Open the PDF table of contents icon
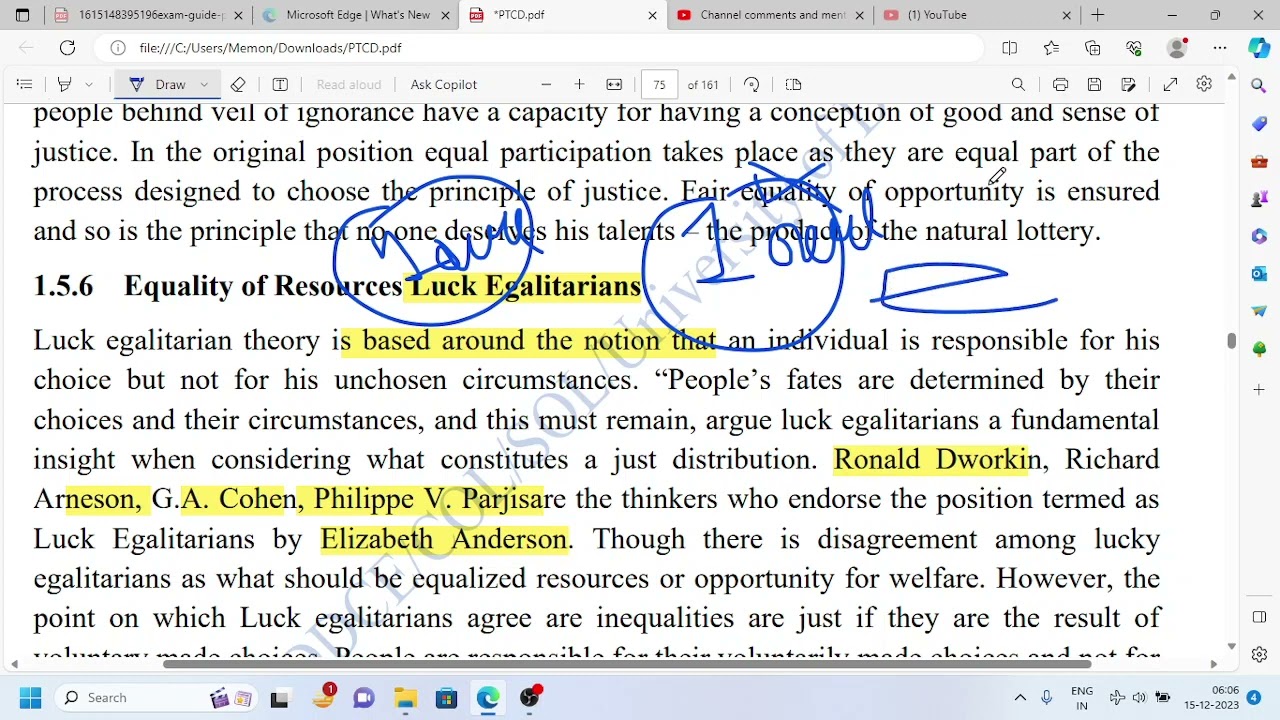 tap(25, 85)
